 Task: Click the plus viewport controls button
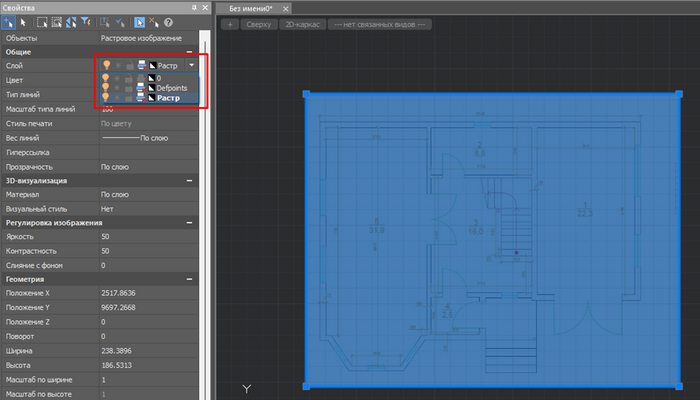(x=228, y=24)
